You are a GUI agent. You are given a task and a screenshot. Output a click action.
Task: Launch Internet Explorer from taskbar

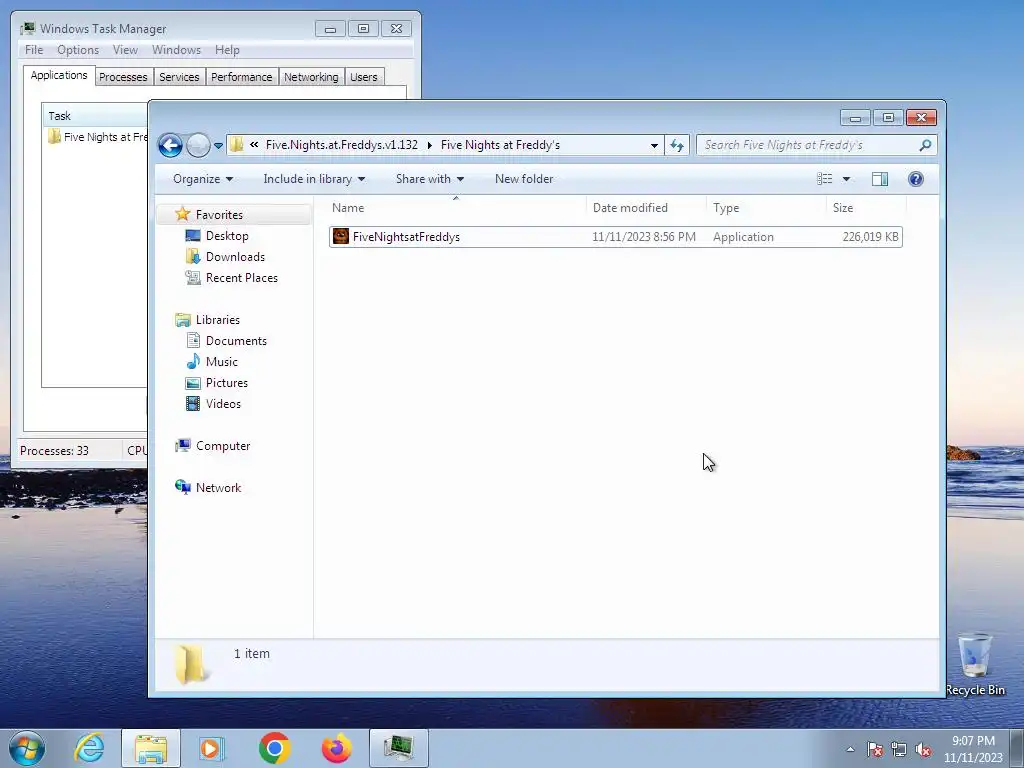pos(89,748)
